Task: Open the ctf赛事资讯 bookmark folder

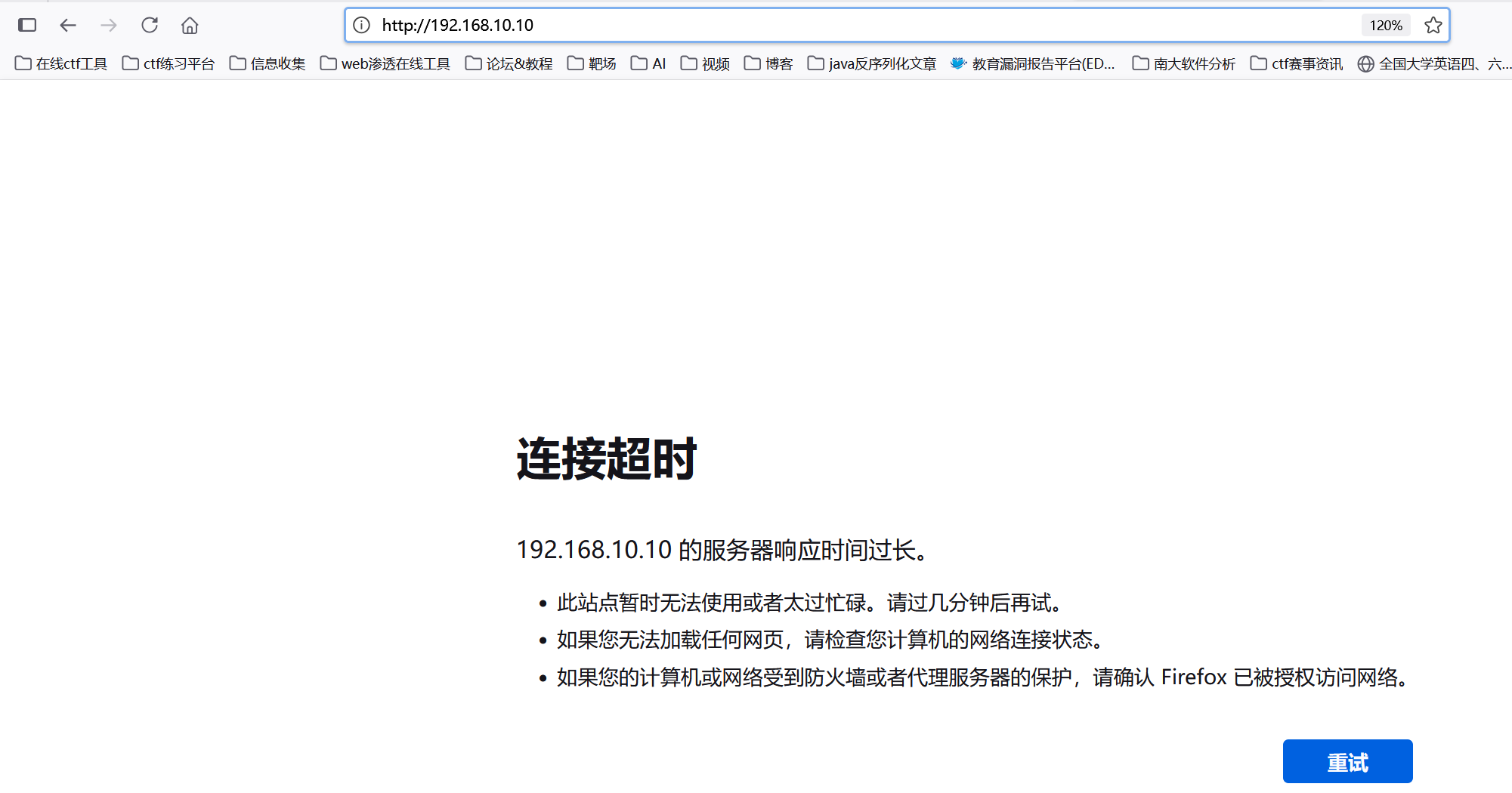Action: click(1297, 63)
